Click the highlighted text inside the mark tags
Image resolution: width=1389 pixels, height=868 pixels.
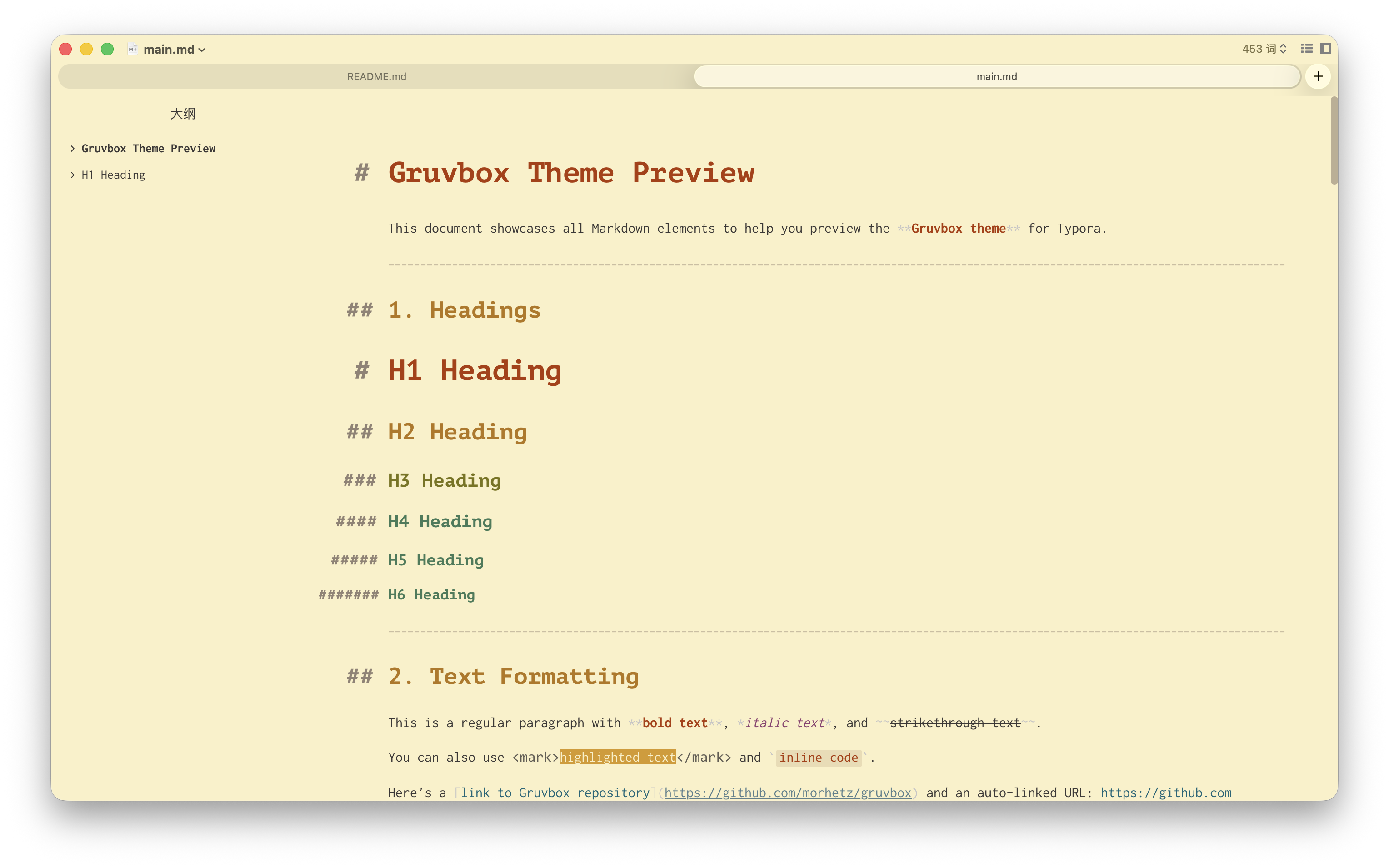tap(617, 757)
